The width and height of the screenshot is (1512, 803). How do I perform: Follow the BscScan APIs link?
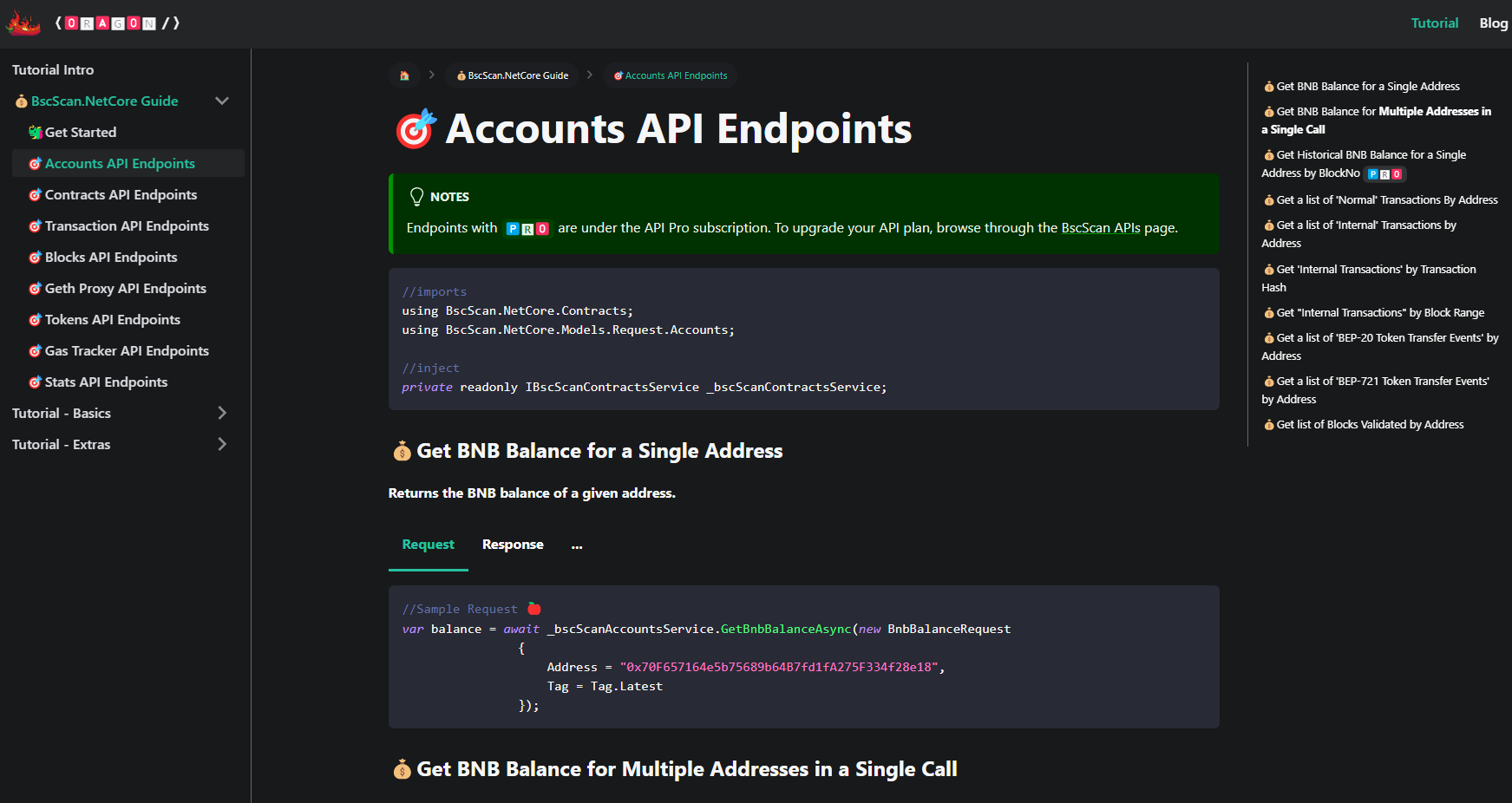(1101, 228)
